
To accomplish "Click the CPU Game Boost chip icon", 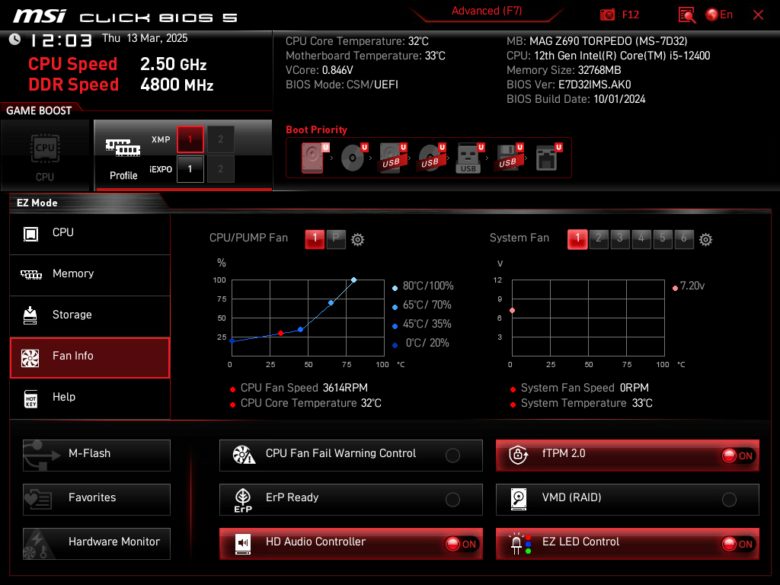I will 45,148.
